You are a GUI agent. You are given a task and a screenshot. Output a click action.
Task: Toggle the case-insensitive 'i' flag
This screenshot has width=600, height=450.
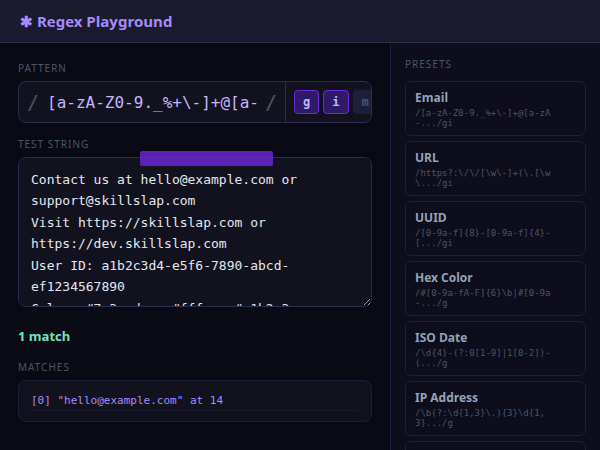[x=336, y=102]
